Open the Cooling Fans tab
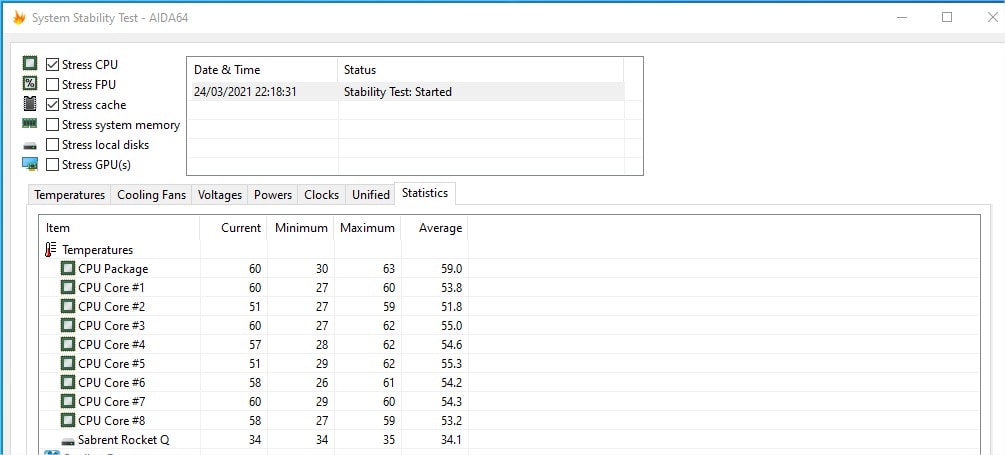The image size is (1005, 455). [x=151, y=195]
